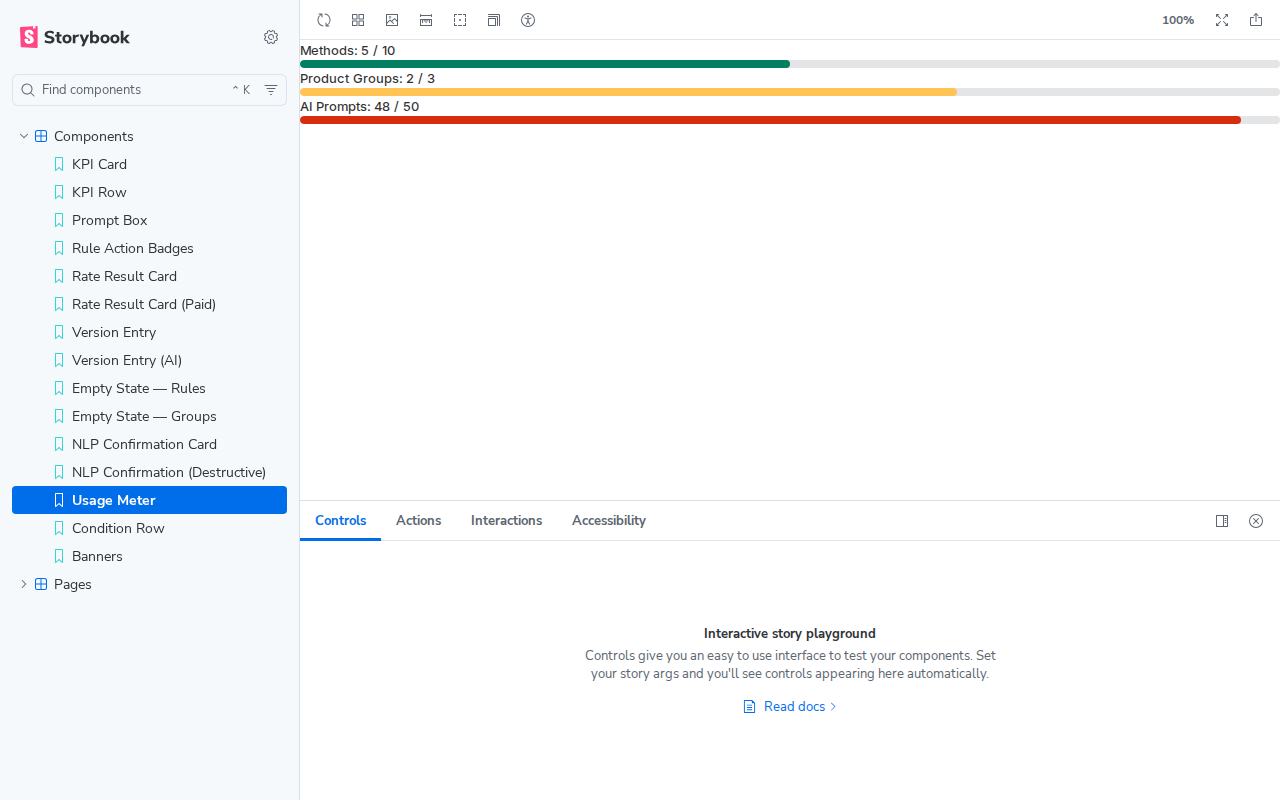Toggle element outlines in the preview
Viewport: 1280px width, 800px height.
pos(460,20)
